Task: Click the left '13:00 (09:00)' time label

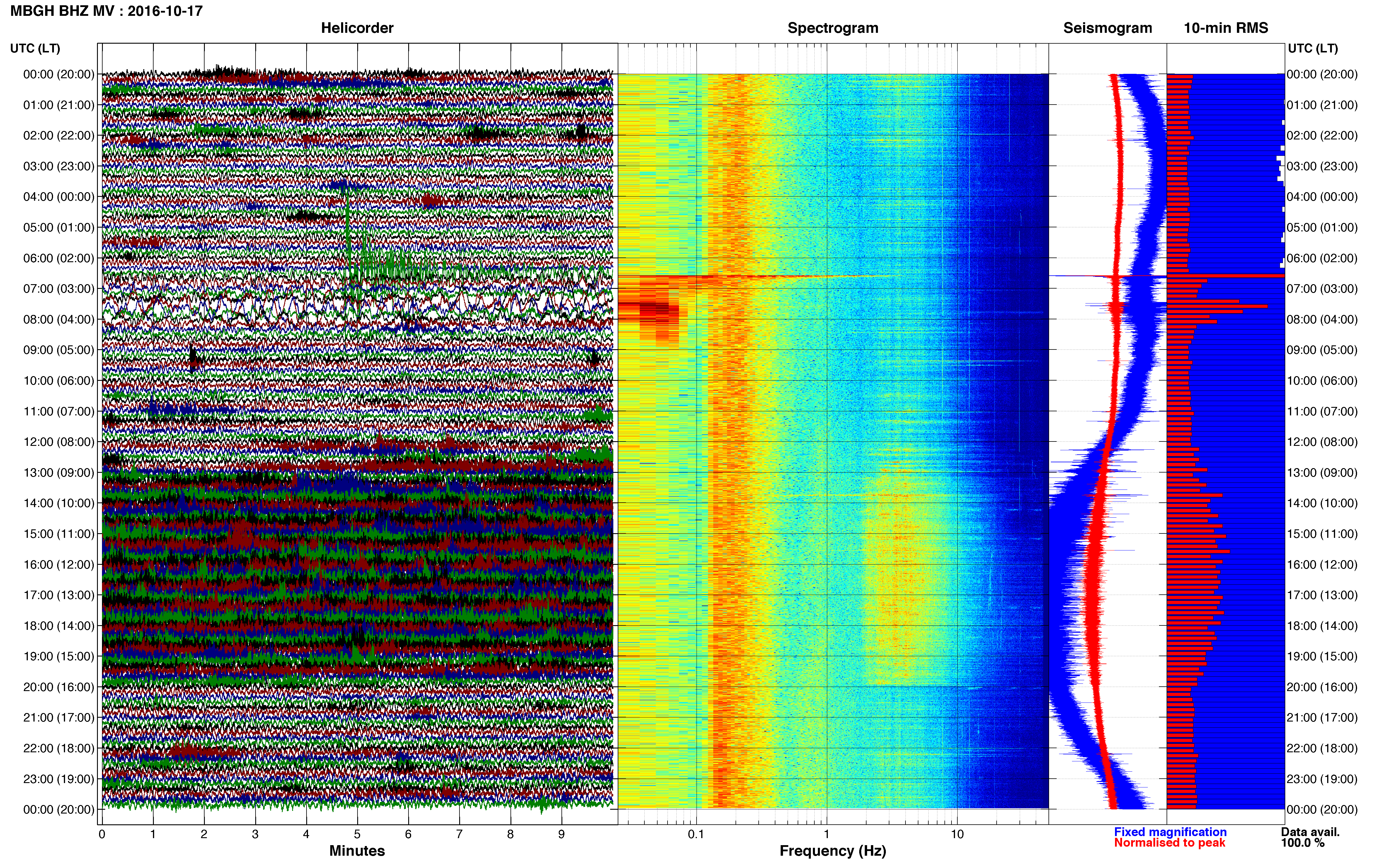Action: (x=59, y=473)
